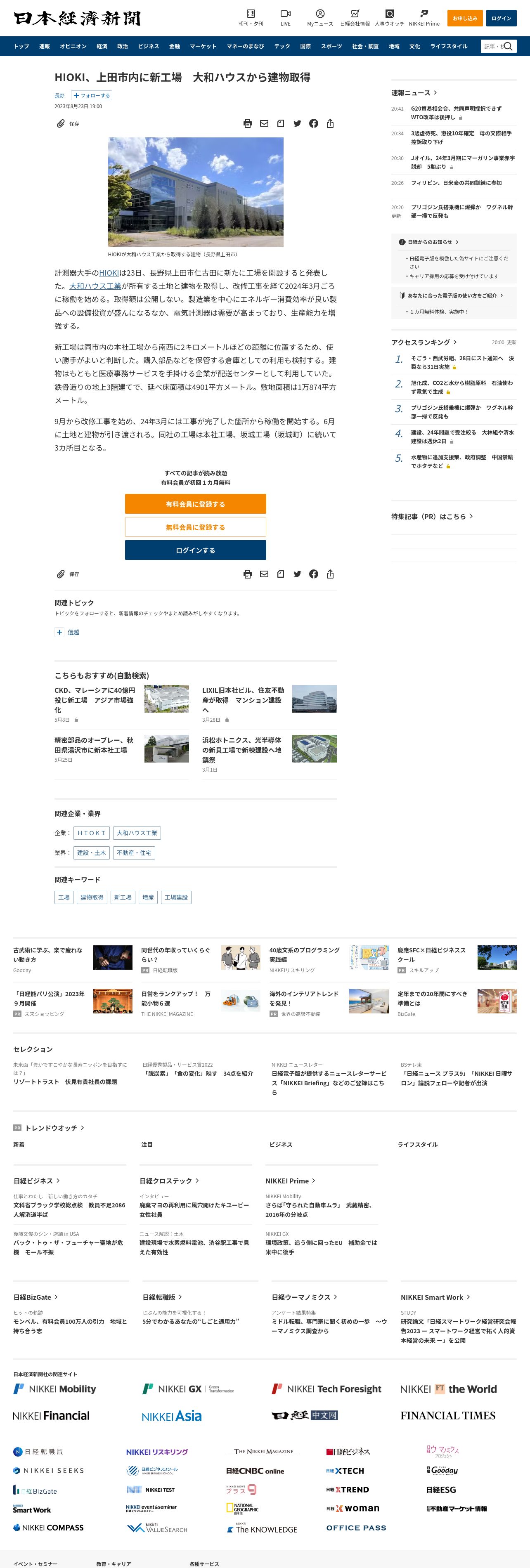Select the ＨＩＯＫＩ company tag
Viewport: 530px width, 1568px height.
91,833
